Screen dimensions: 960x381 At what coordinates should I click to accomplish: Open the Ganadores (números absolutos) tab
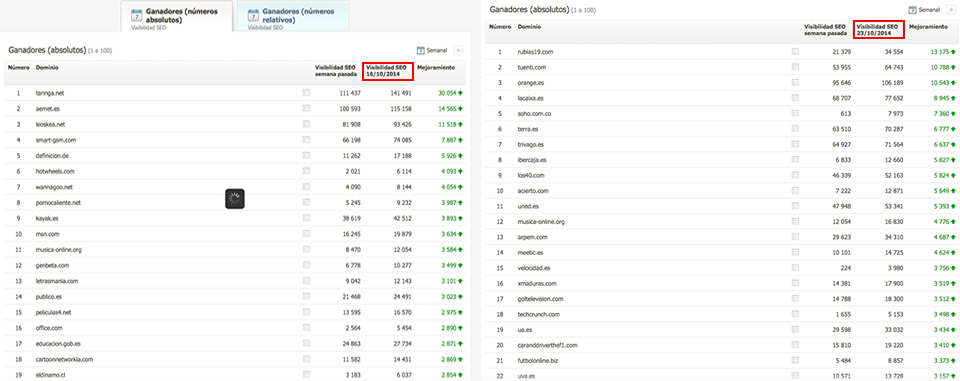click(176, 16)
